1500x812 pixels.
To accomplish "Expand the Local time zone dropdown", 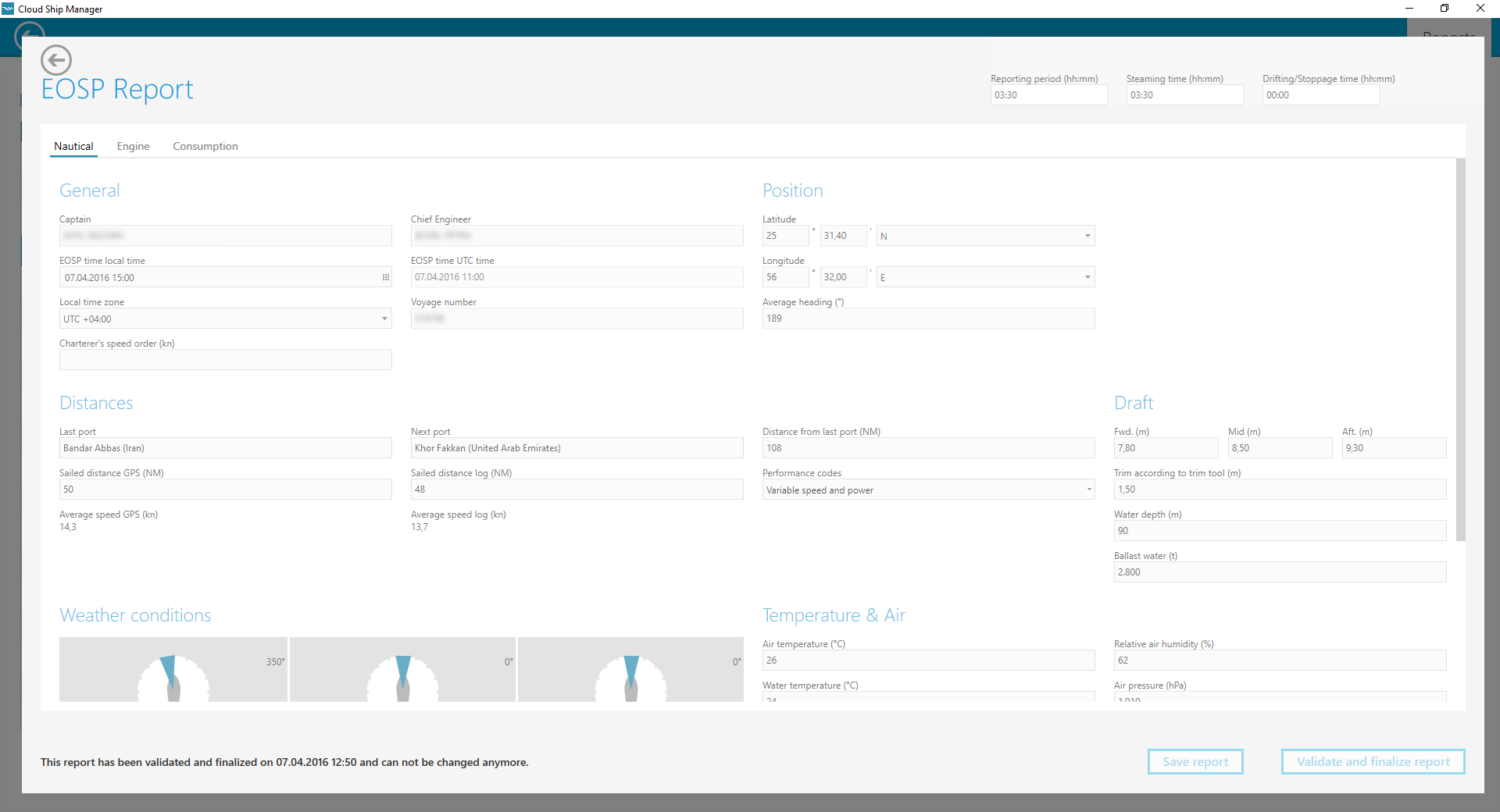I will point(384,319).
